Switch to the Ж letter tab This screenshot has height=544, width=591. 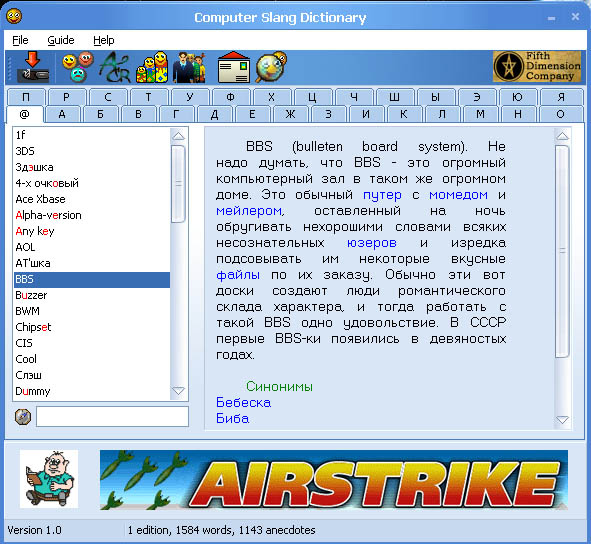click(x=290, y=114)
